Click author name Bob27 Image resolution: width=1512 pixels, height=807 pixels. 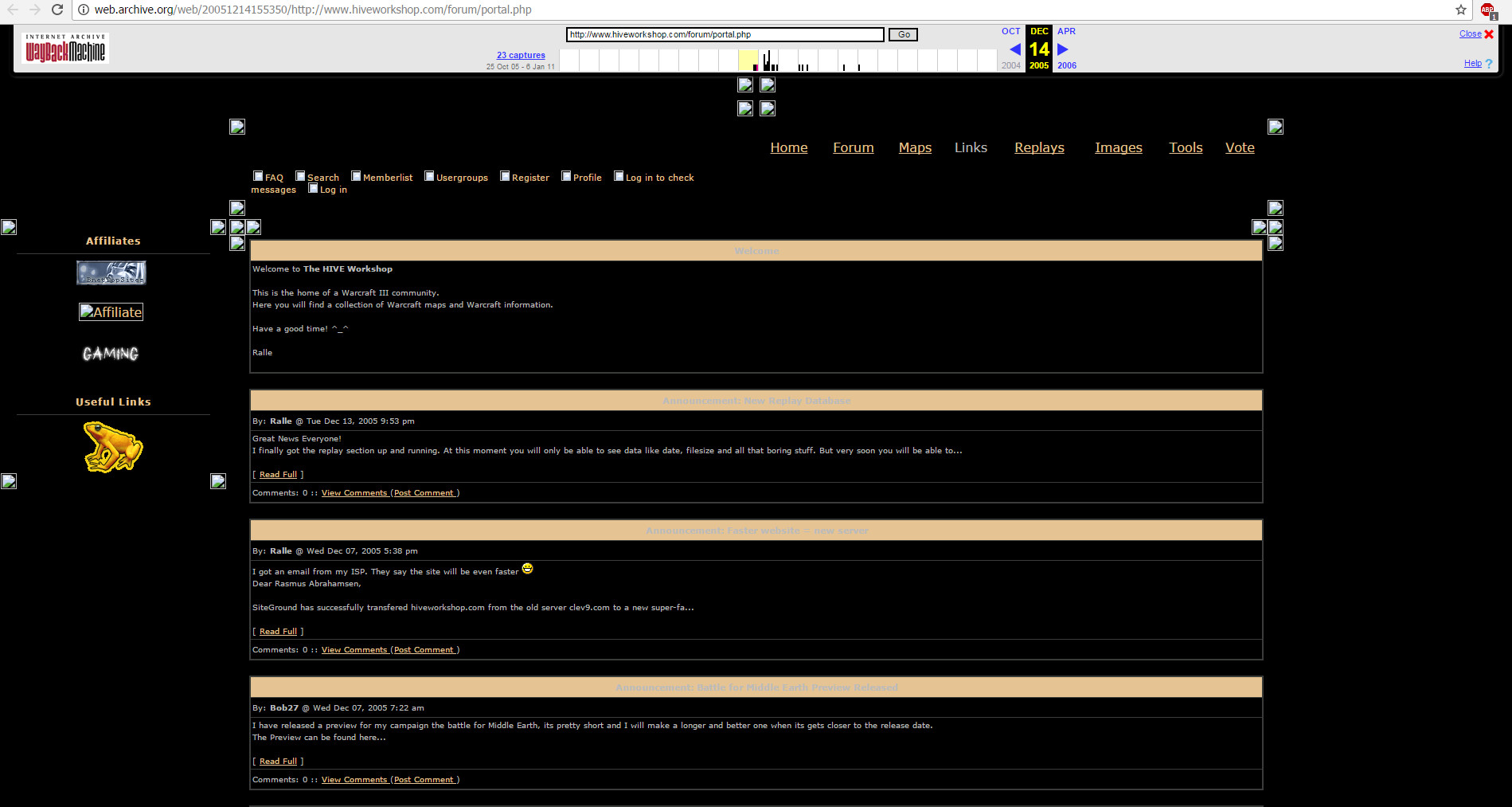click(x=284, y=707)
